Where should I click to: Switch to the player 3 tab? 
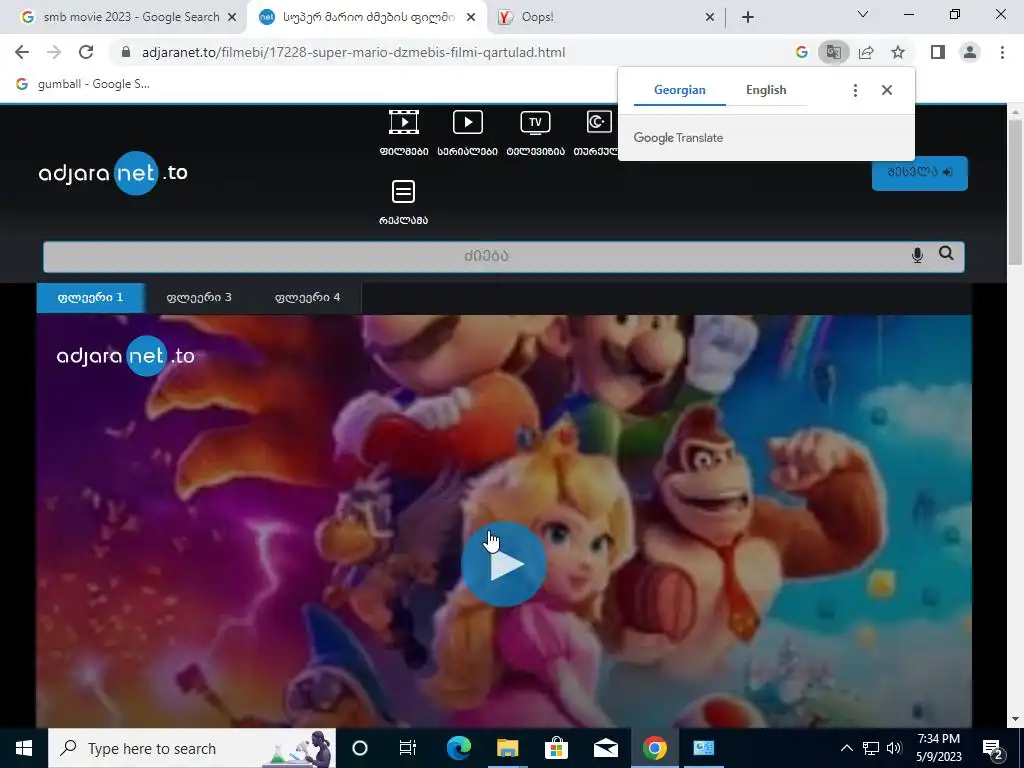[x=199, y=298]
